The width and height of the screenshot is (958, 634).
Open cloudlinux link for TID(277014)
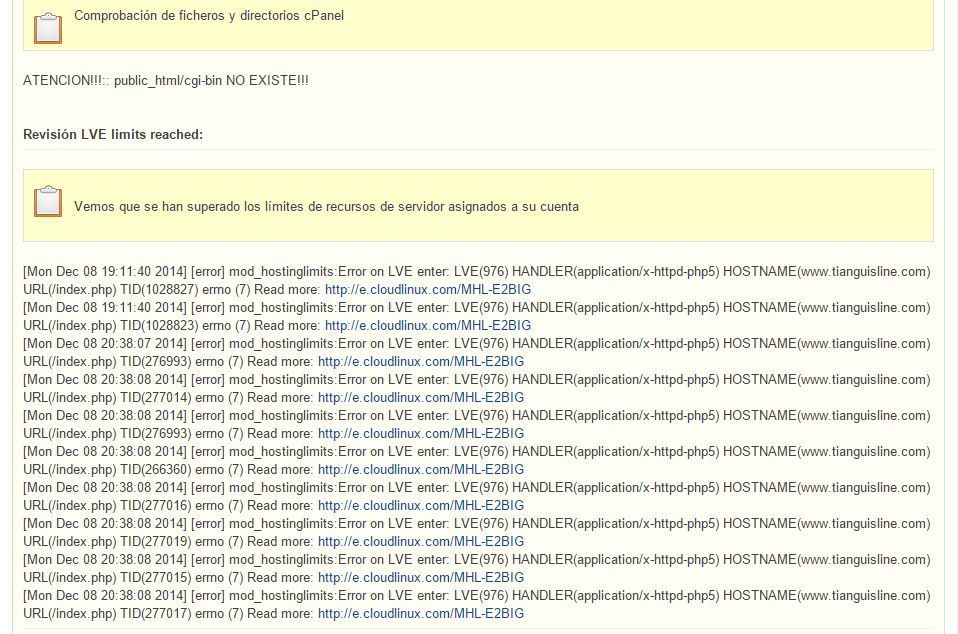(x=421, y=398)
